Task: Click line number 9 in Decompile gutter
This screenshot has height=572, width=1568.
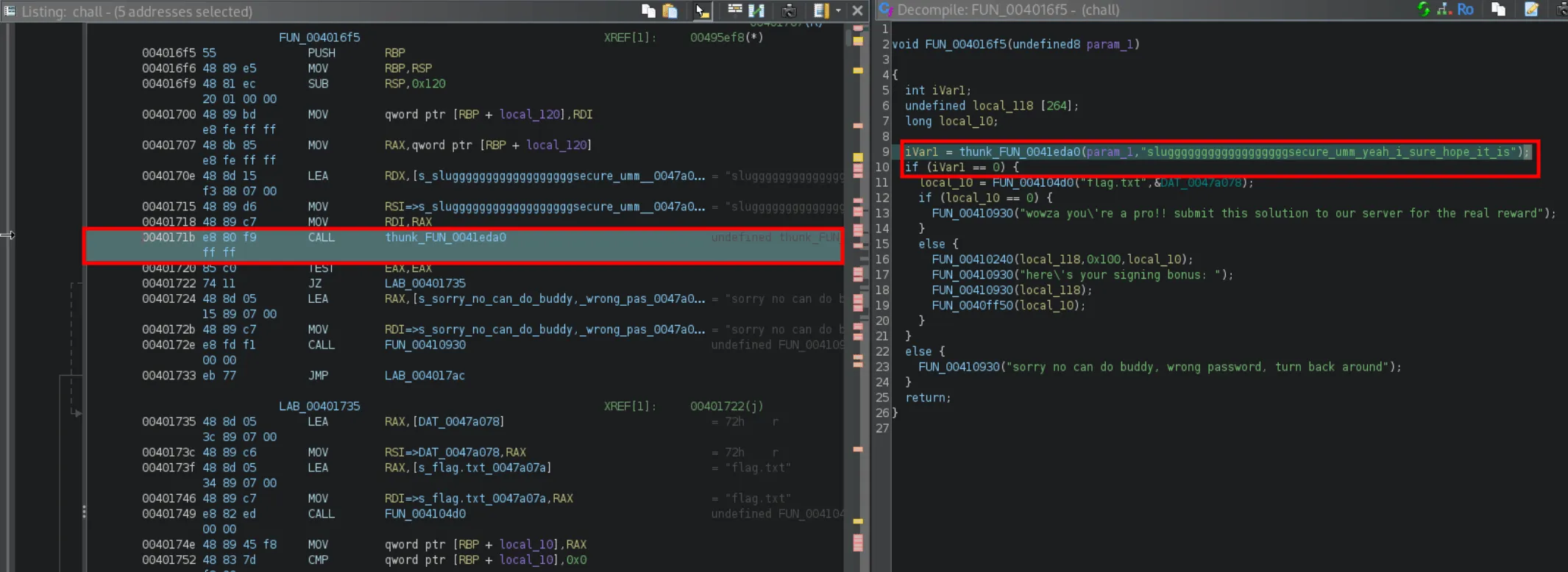Action: [x=885, y=152]
